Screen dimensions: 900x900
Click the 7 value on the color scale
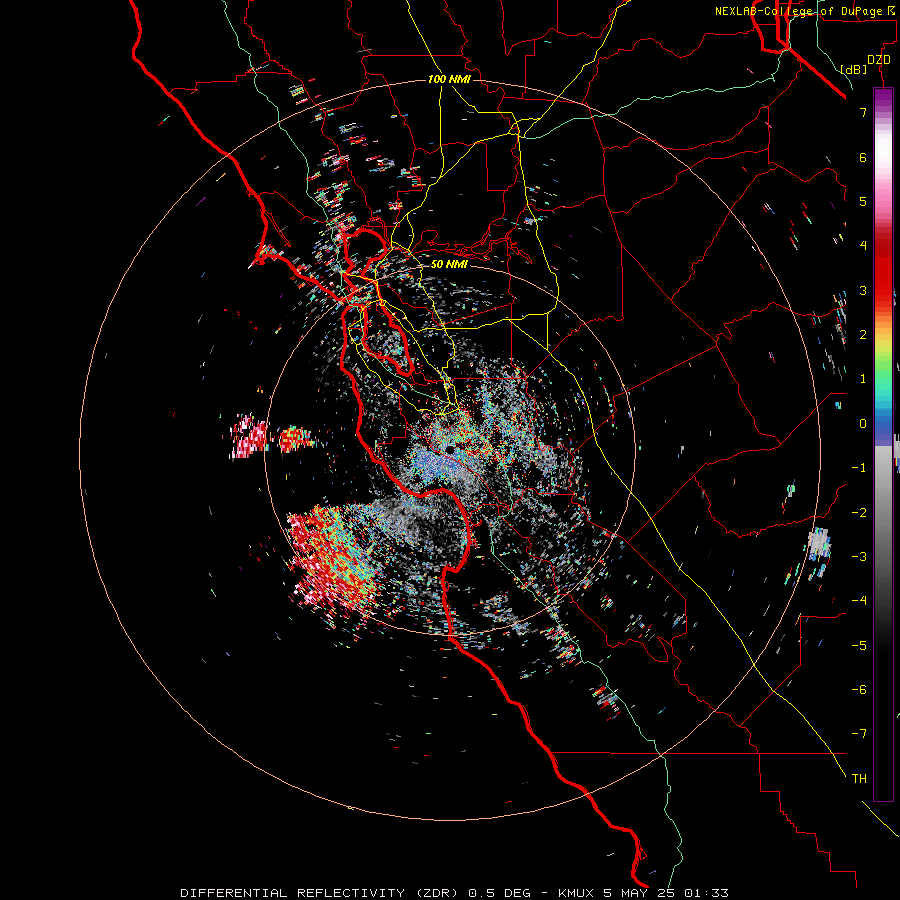pos(863,112)
